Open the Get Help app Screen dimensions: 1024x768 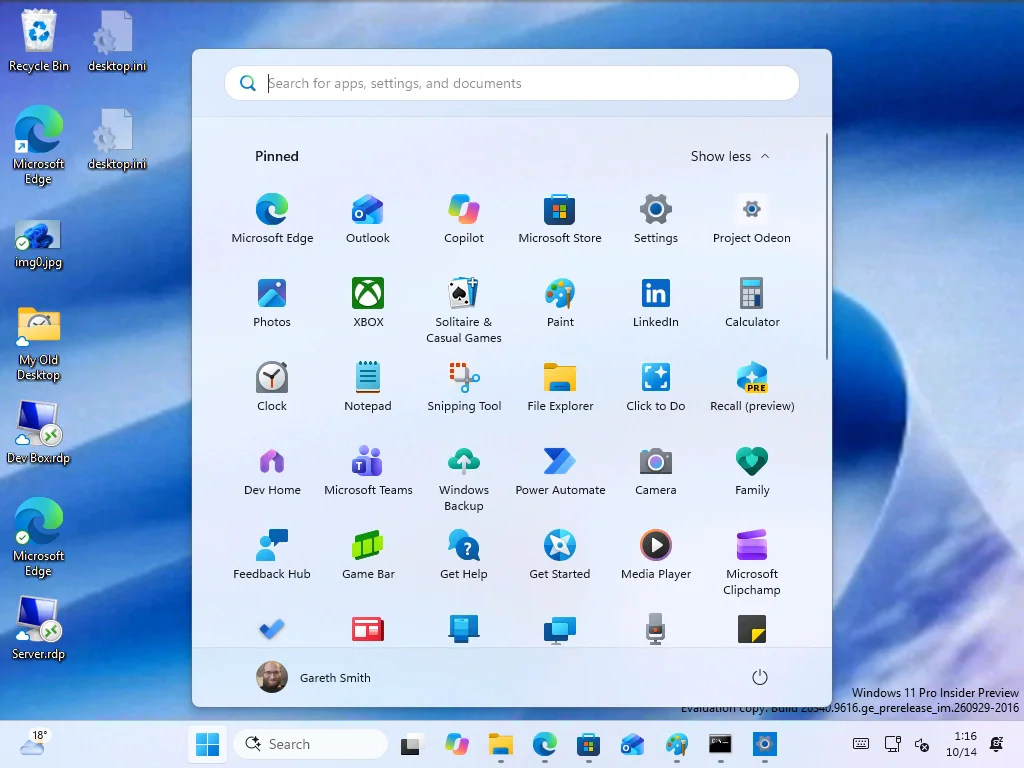[x=464, y=555]
